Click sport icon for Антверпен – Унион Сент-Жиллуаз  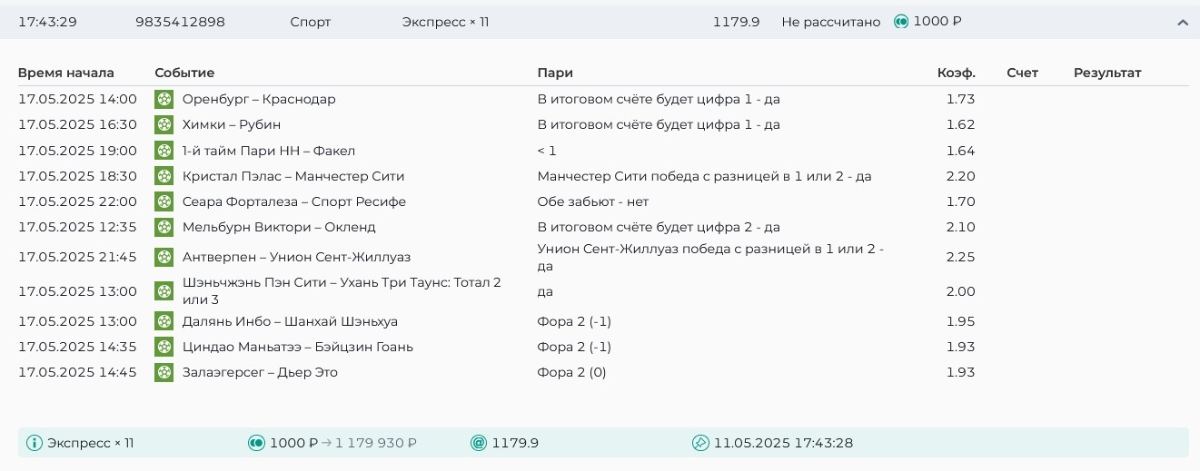point(164,258)
